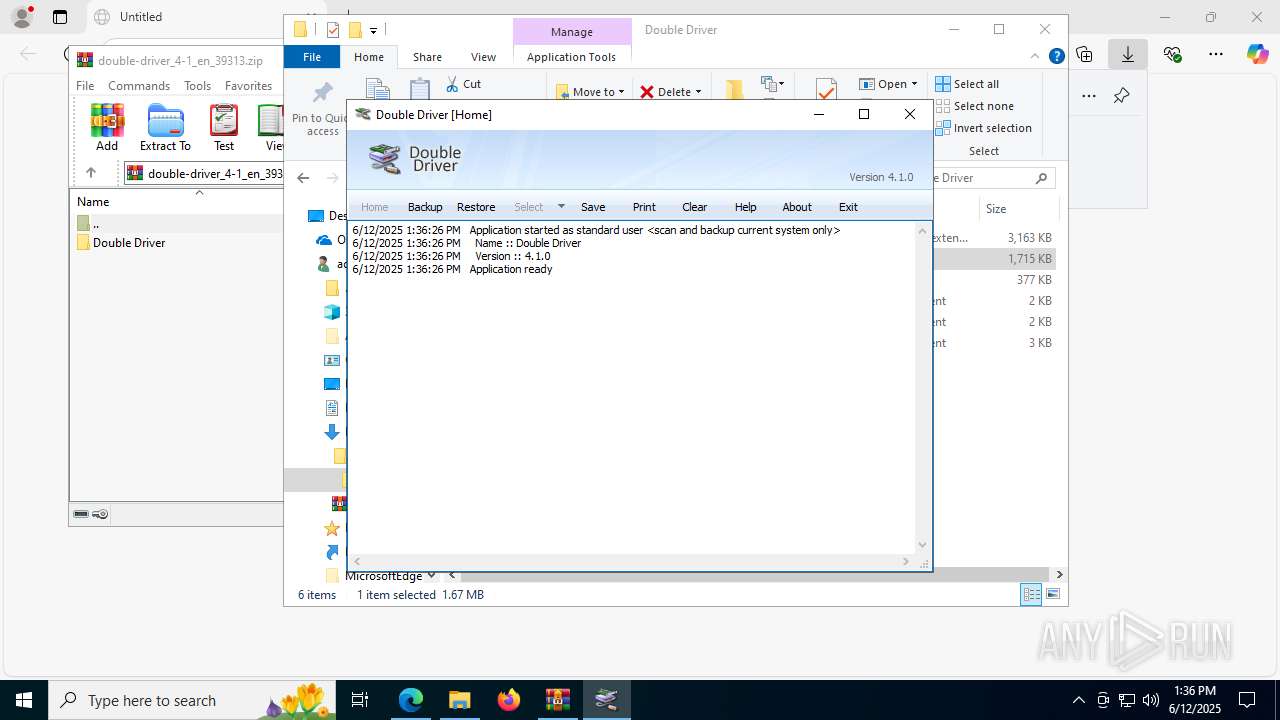Click the Extract To icon in WinRAR
Screen dimensions: 1280x720
point(165,128)
